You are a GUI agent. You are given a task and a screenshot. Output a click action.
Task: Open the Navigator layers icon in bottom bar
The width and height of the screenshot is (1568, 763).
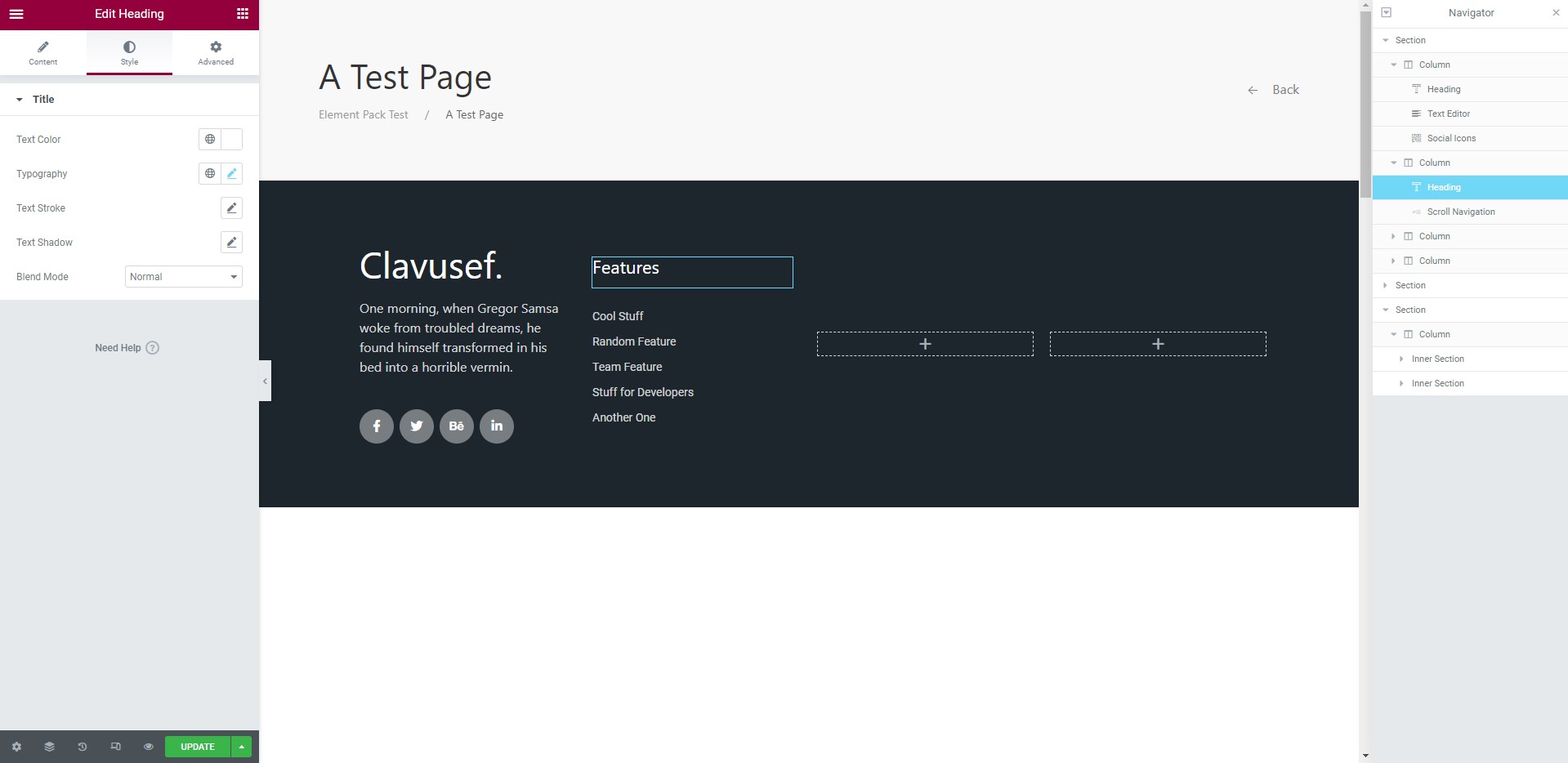(x=49, y=746)
